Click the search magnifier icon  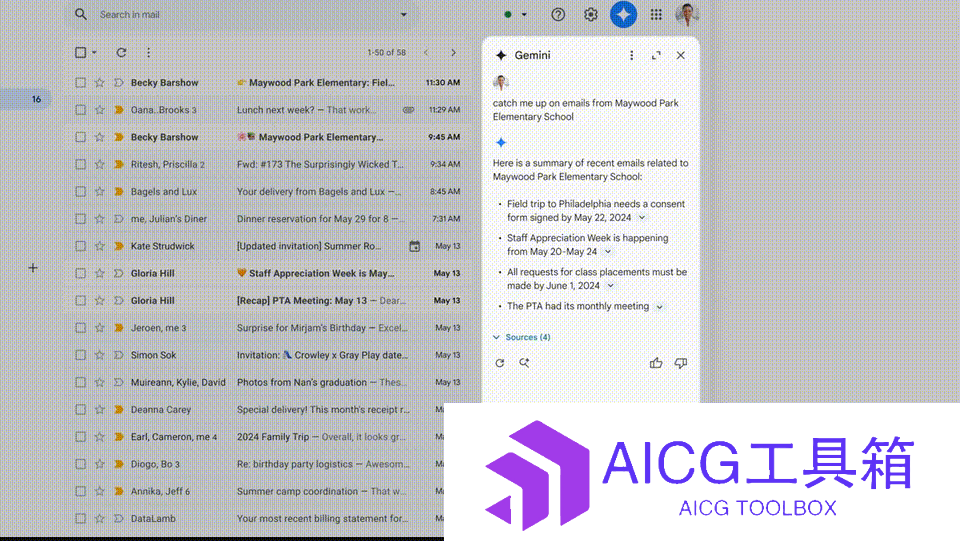point(81,14)
